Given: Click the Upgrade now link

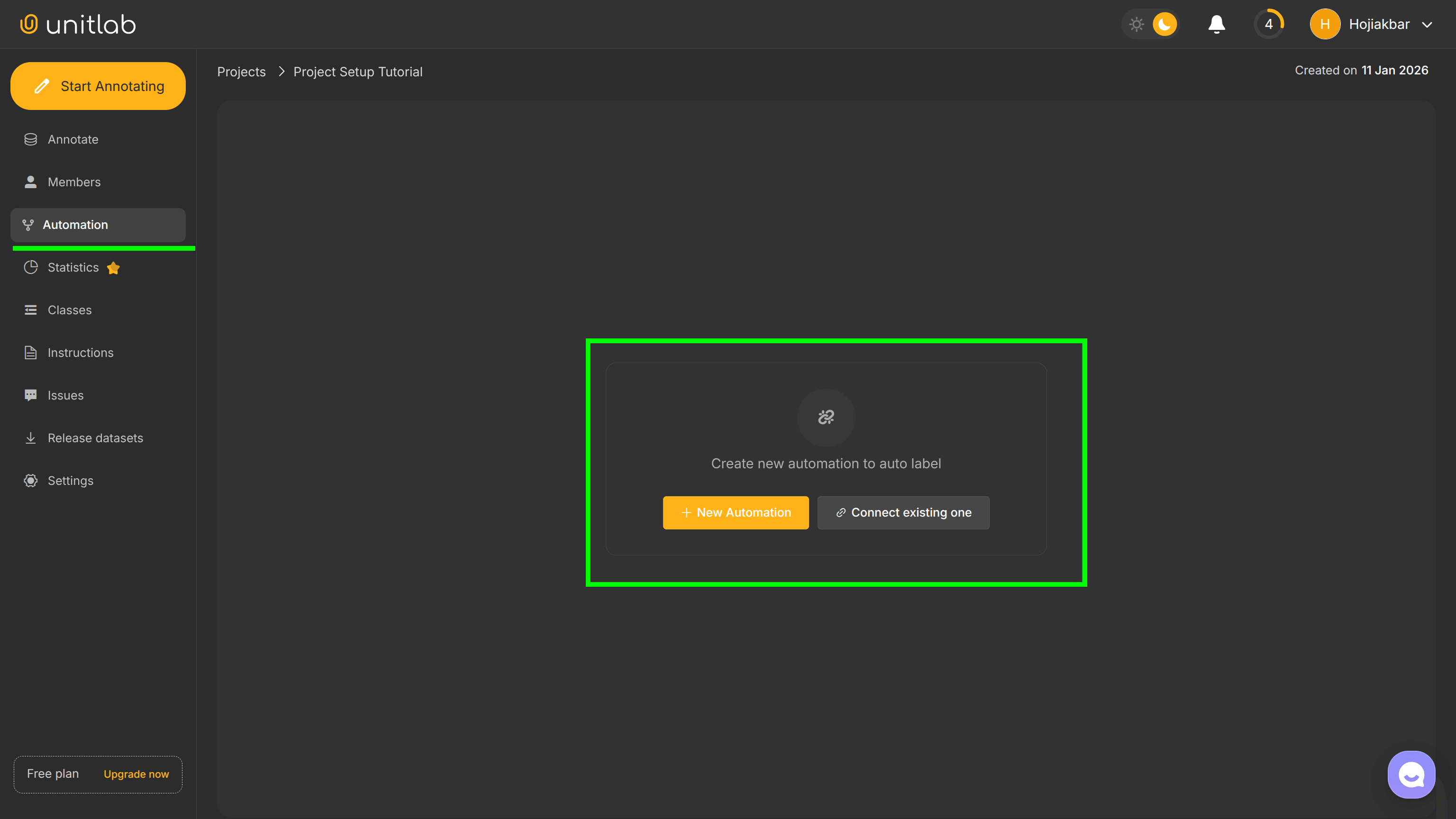Looking at the screenshot, I should pyautogui.click(x=136, y=774).
